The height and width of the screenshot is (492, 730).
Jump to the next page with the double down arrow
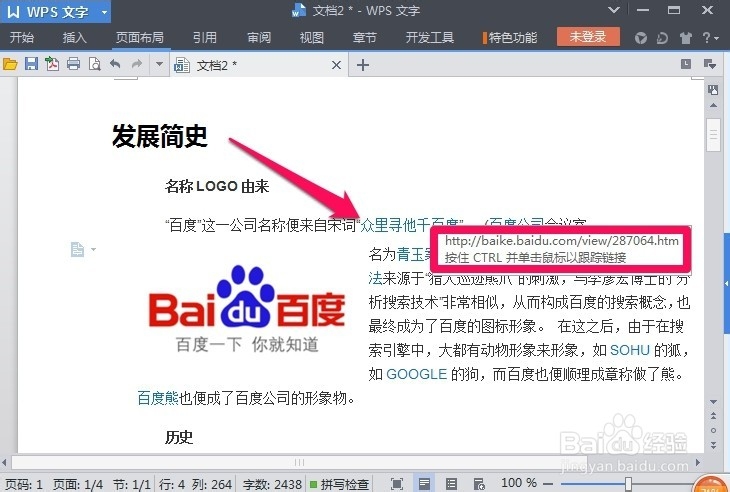pos(713,445)
